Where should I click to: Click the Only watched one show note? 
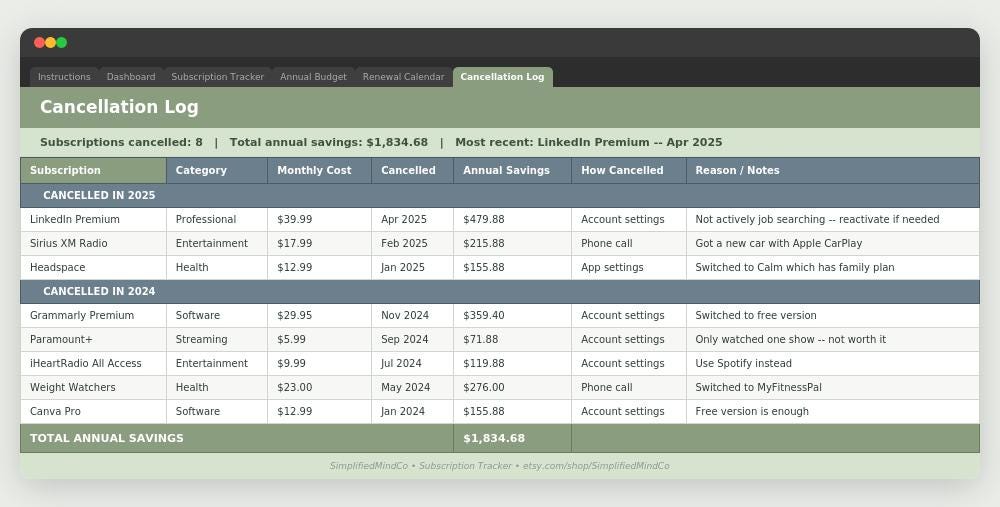pos(833,340)
